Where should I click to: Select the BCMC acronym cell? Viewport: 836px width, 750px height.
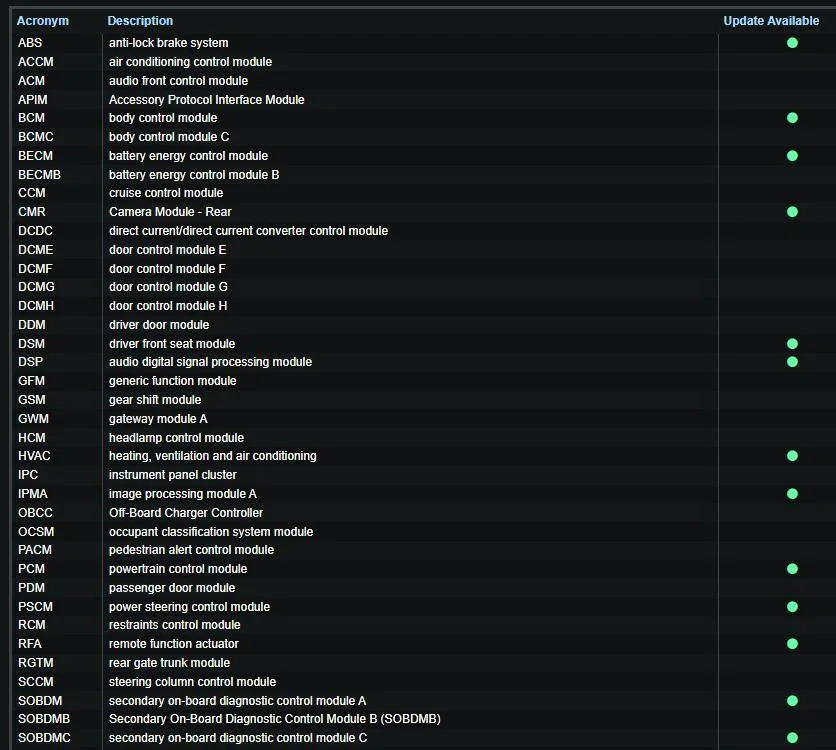tap(36, 137)
